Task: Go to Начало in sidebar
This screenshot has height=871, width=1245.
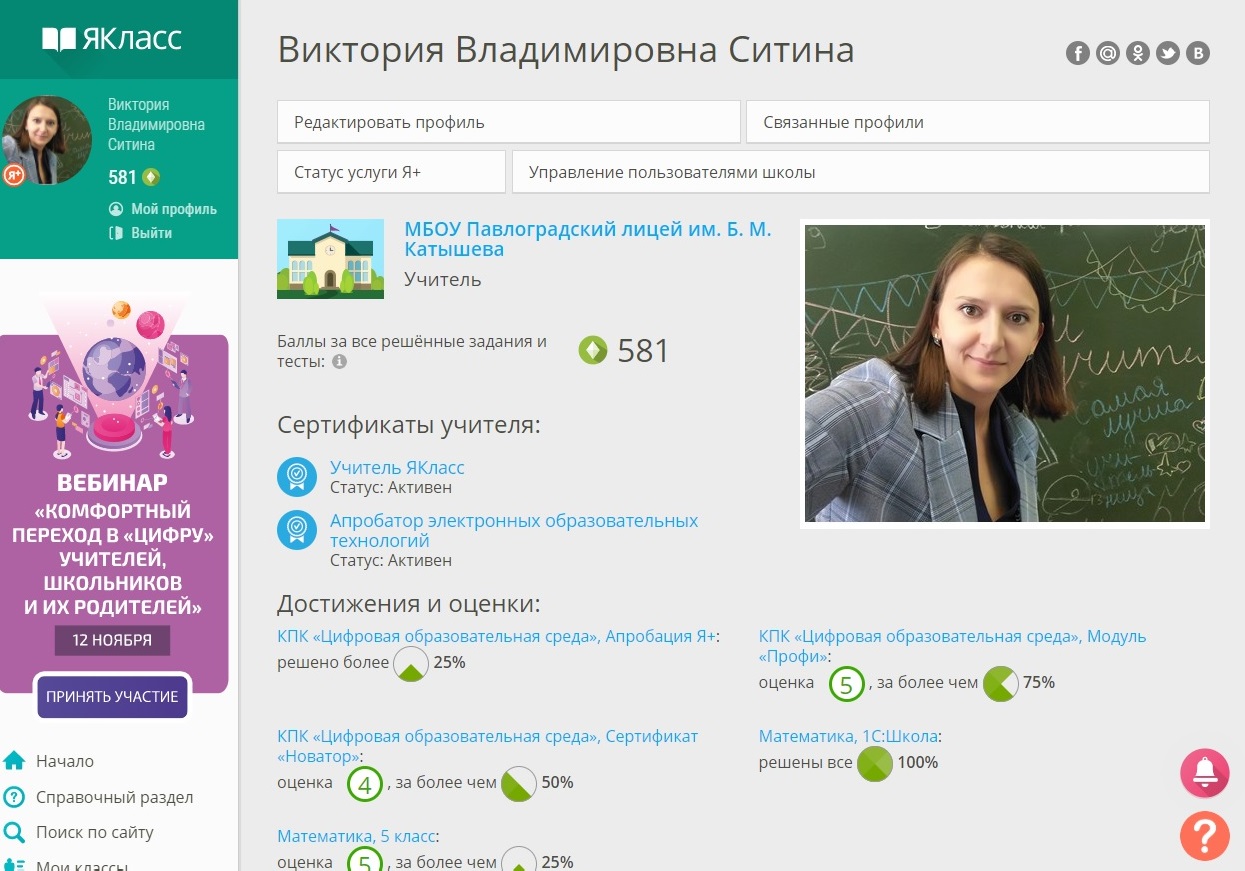Action: point(64,761)
